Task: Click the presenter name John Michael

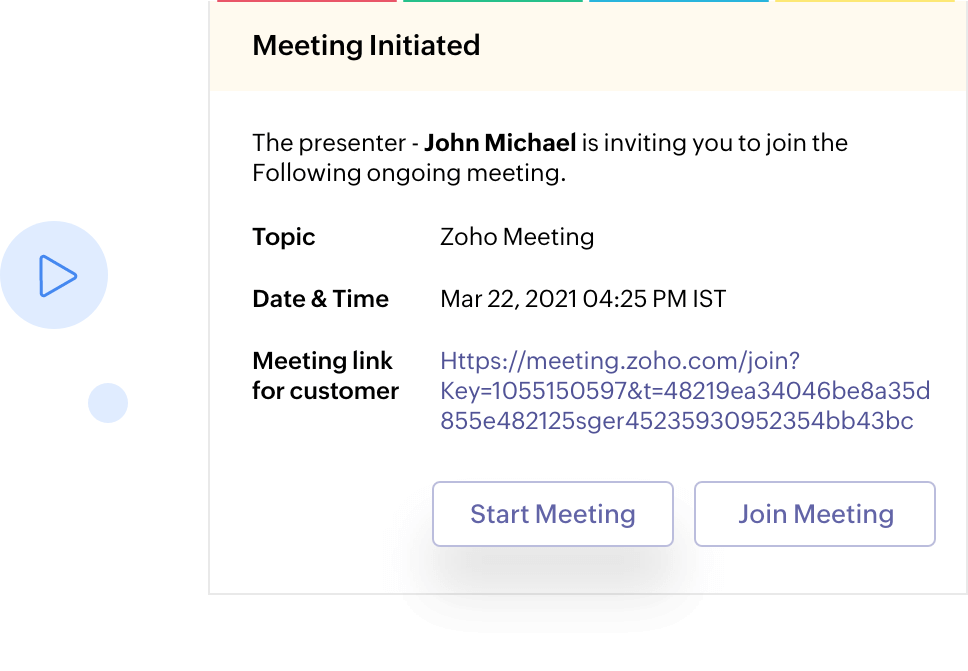Action: point(500,143)
